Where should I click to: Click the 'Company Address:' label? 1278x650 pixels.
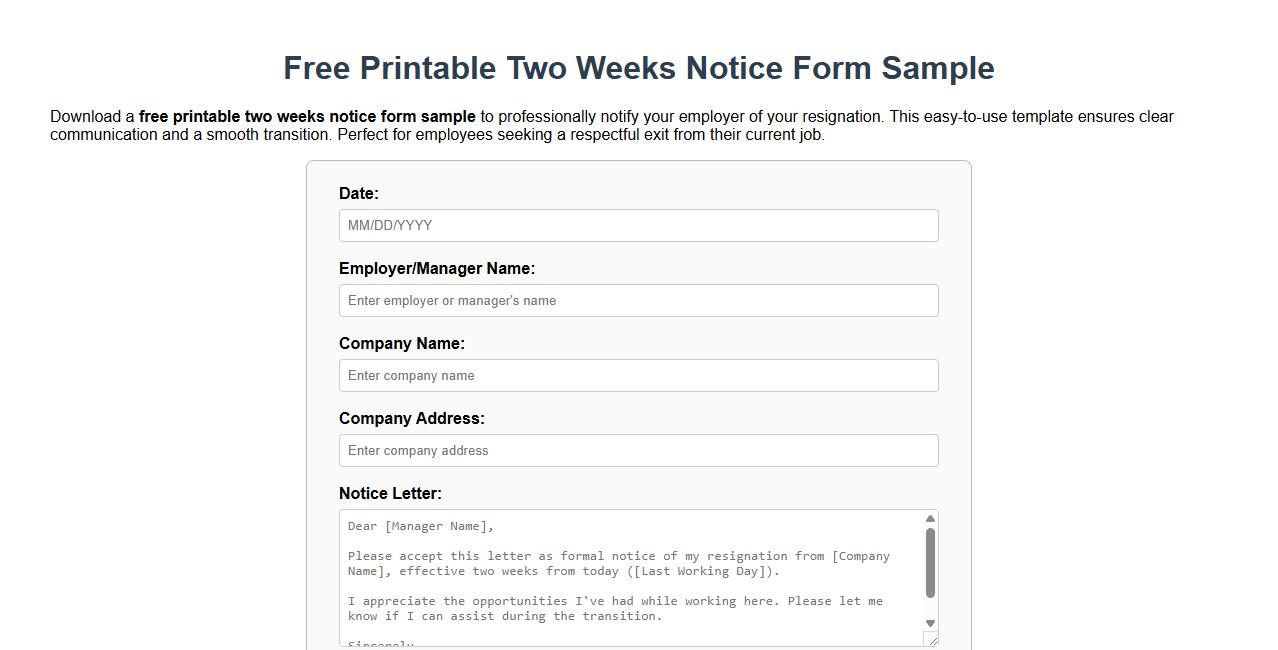tap(412, 418)
